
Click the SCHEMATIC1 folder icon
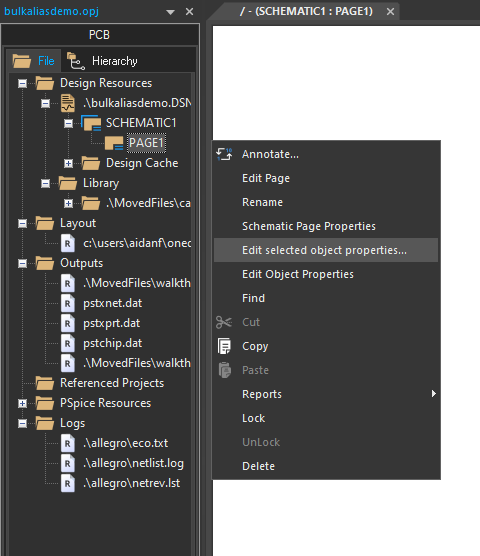click(91, 123)
